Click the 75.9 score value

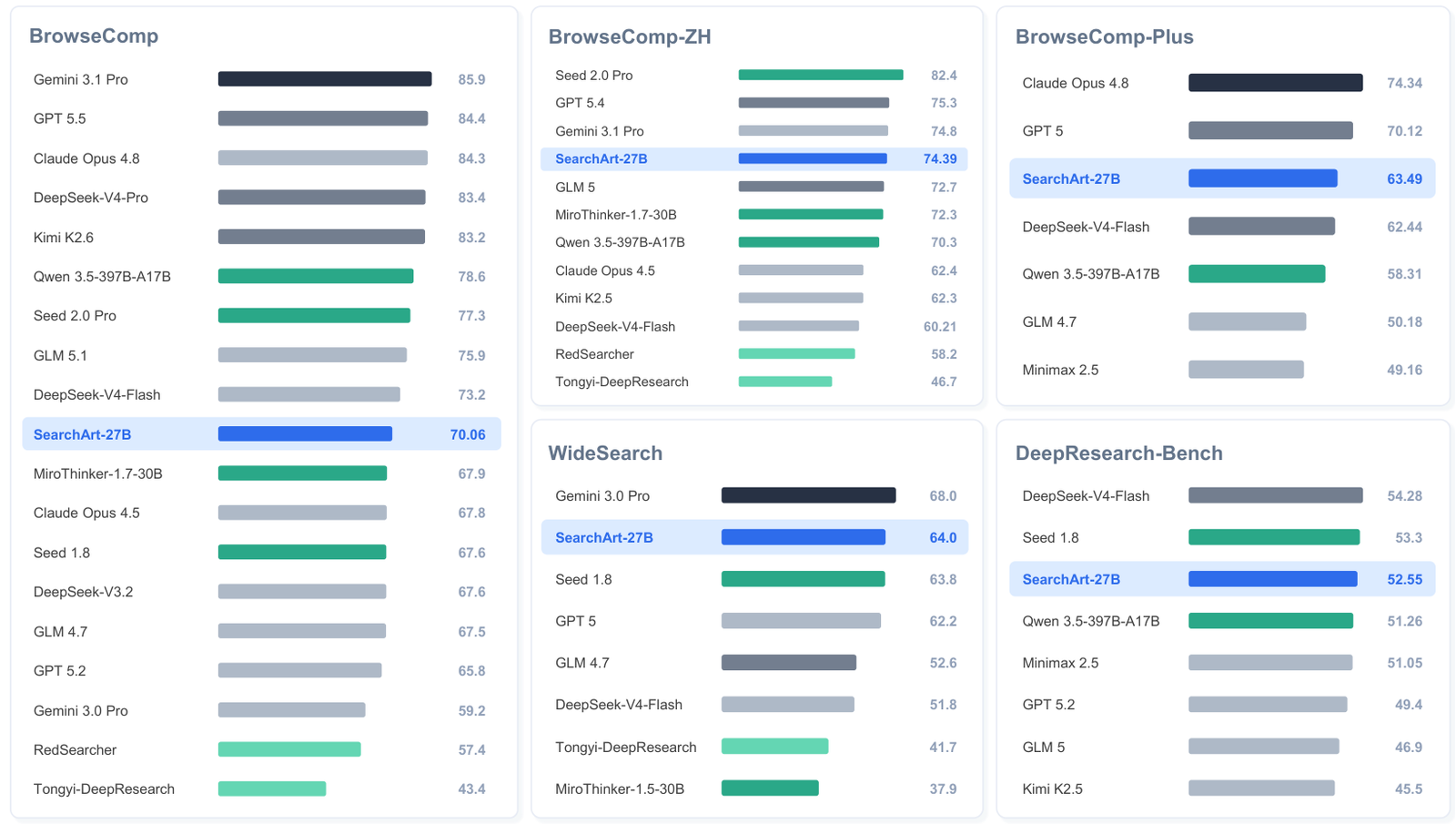[471, 355]
